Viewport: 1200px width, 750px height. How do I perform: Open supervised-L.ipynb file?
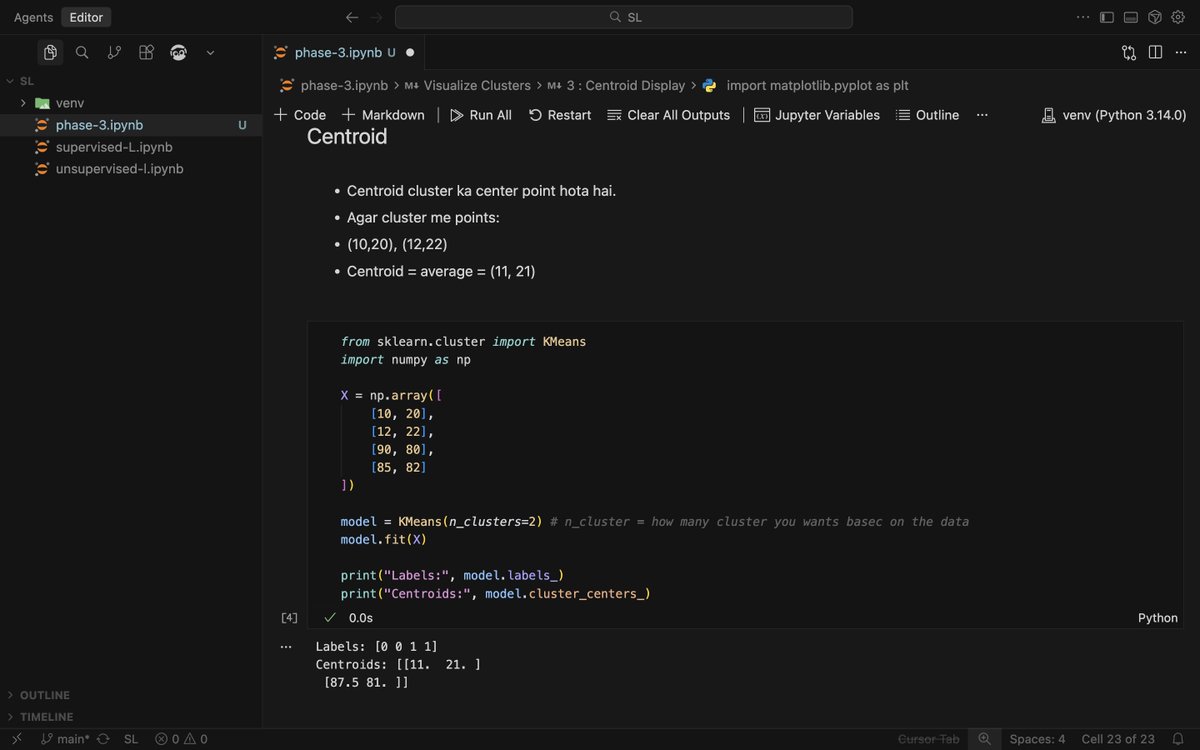point(130,147)
